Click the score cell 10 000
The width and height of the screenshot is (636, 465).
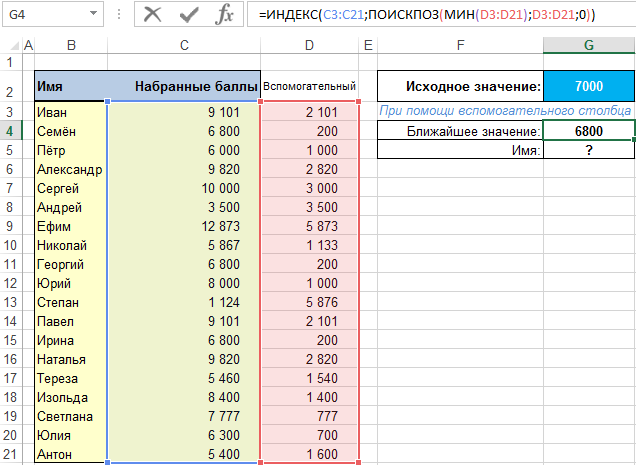click(x=184, y=188)
